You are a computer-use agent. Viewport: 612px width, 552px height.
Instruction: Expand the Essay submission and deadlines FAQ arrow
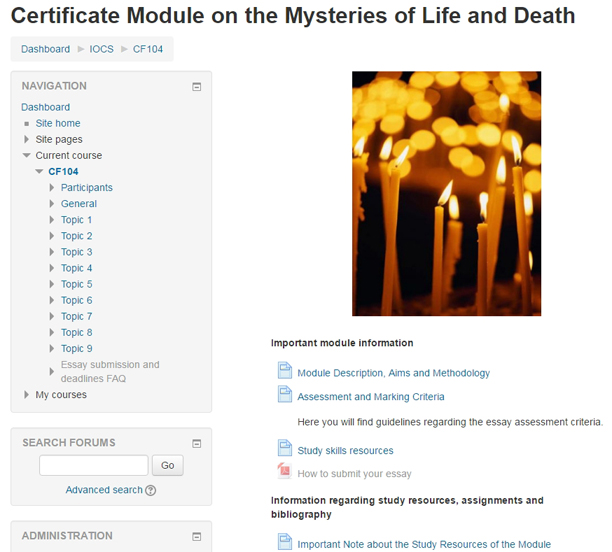click(52, 371)
